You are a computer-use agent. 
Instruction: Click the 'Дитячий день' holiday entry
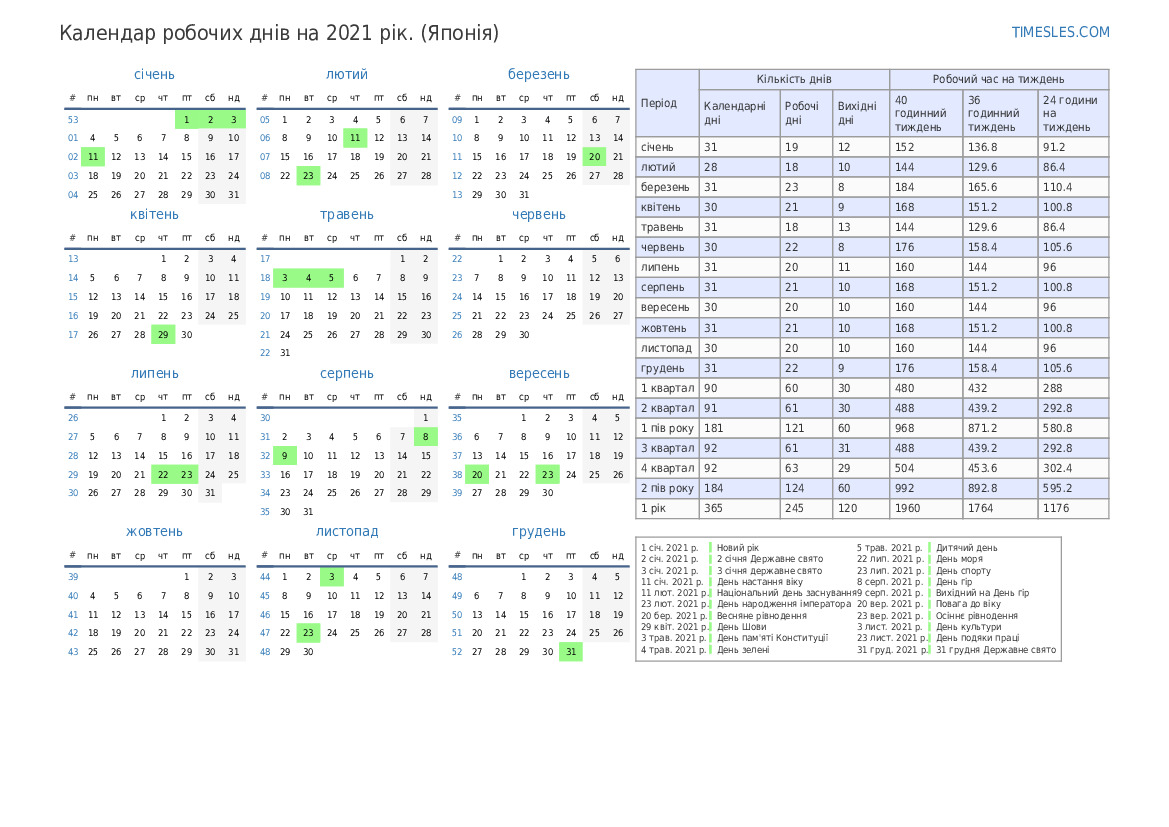[966, 547]
